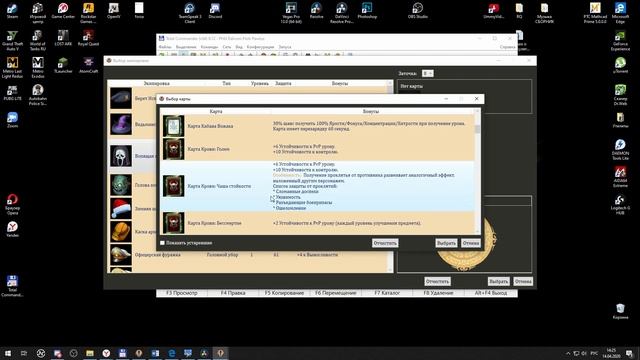
Task: Click the equipment list vertical scrollbar
Action: [390, 176]
